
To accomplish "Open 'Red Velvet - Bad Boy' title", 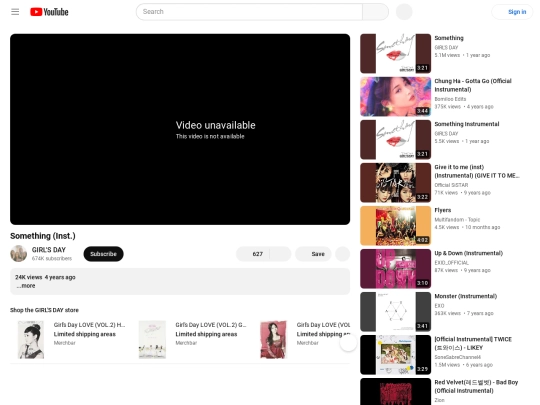I will coord(476,386).
